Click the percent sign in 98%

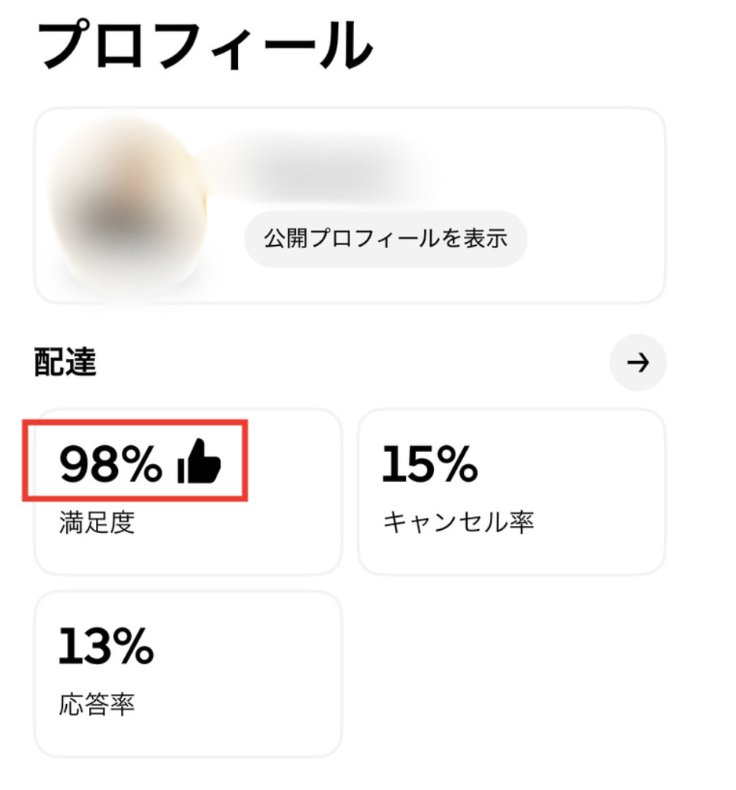pyautogui.click(x=142, y=464)
